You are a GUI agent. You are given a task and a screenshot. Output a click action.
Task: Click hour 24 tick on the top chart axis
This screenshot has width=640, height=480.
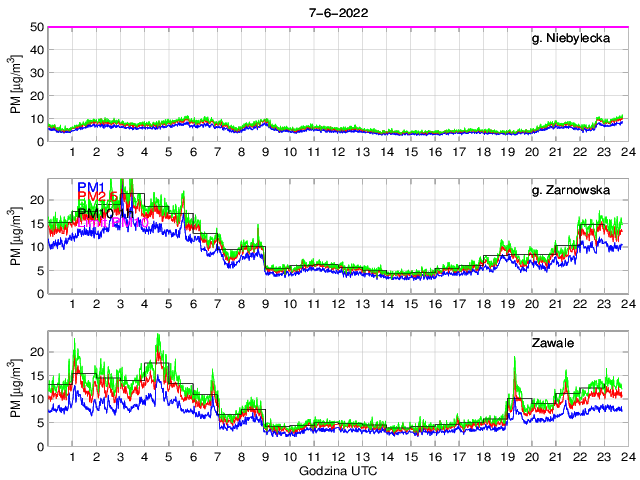pos(627,151)
